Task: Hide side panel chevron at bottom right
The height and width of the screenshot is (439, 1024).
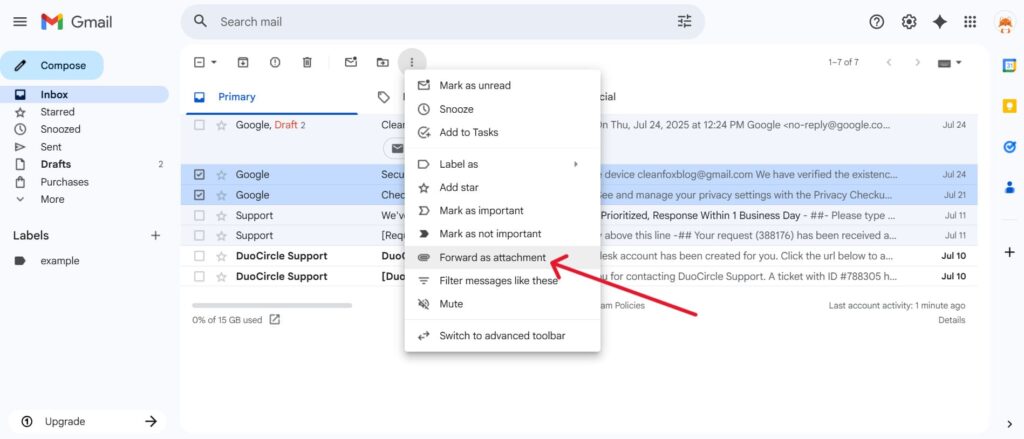Action: coord(1010,424)
